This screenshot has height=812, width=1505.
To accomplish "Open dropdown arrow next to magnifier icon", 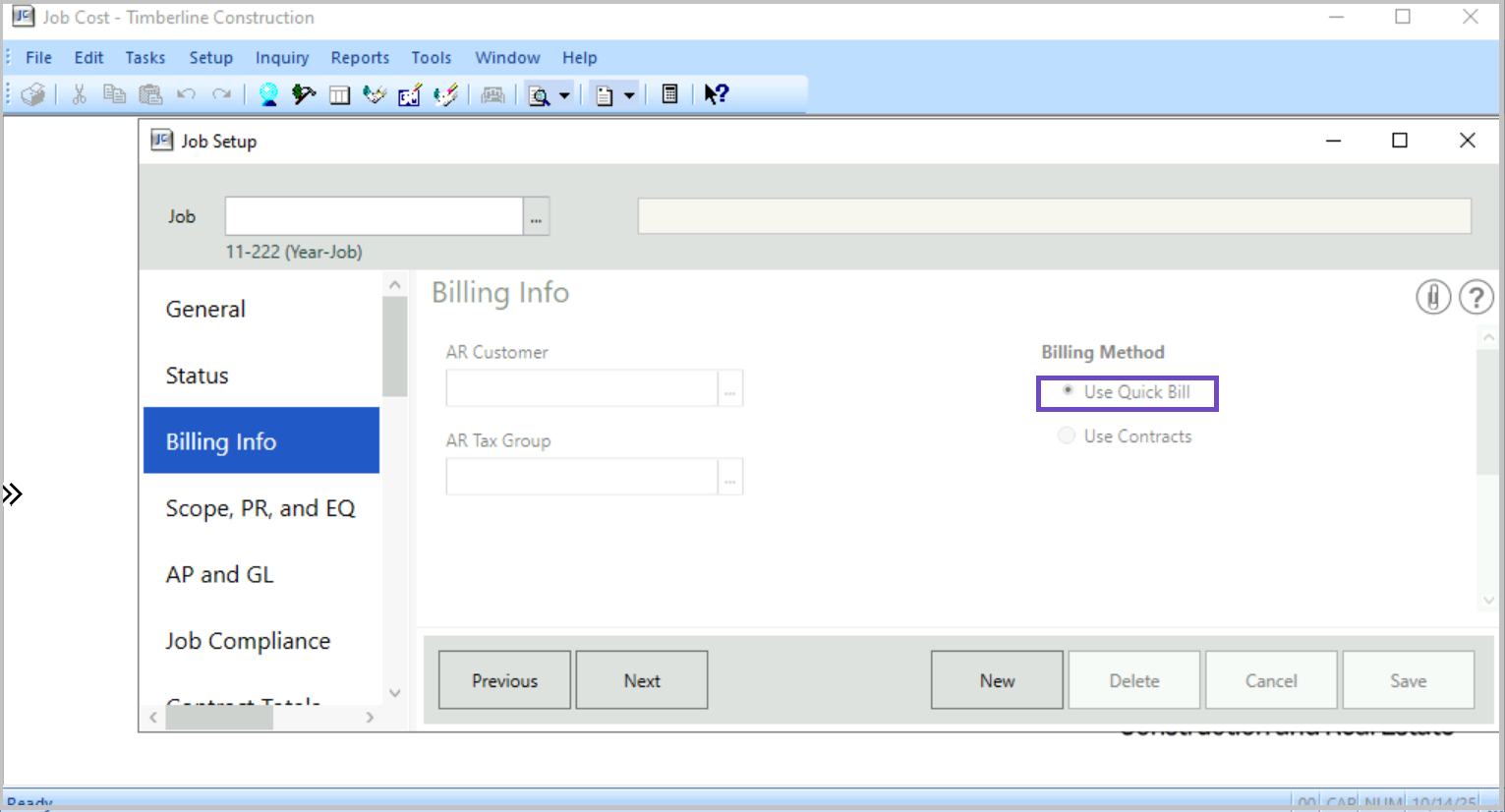I will point(564,95).
